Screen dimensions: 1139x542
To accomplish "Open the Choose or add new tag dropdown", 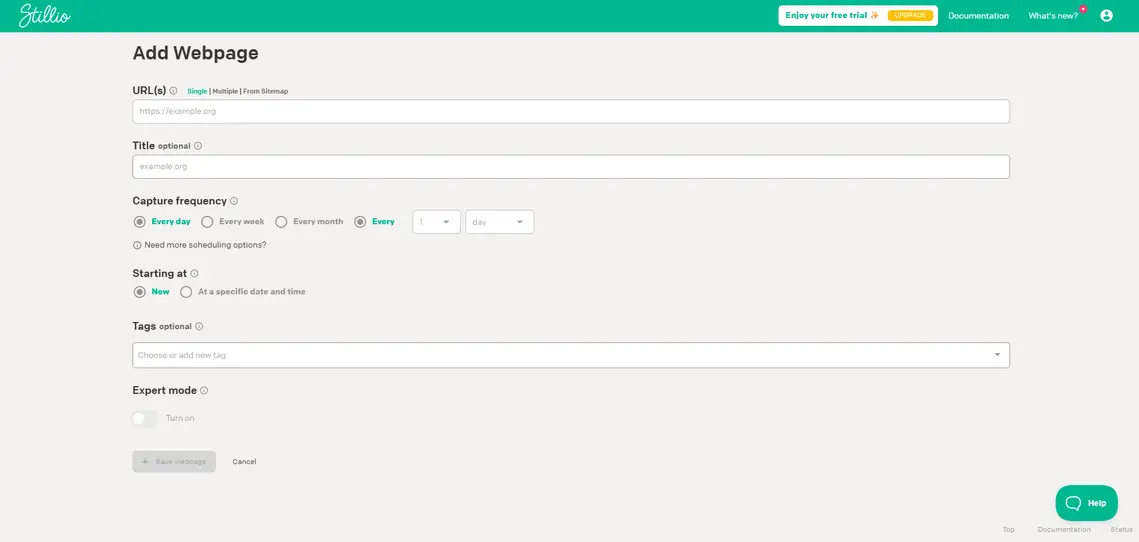I will (x=570, y=355).
